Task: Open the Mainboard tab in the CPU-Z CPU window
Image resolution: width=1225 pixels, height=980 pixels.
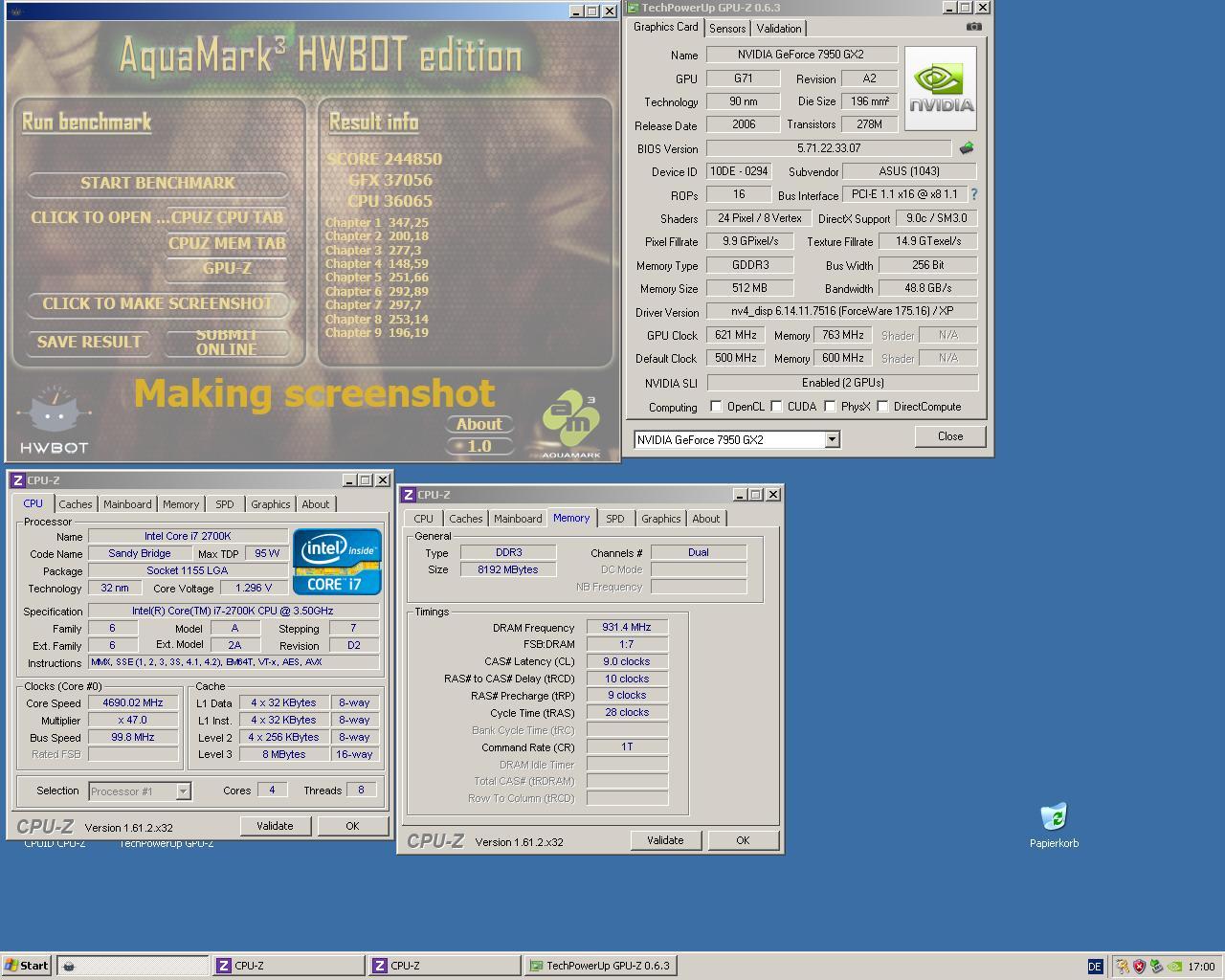Action: (127, 504)
